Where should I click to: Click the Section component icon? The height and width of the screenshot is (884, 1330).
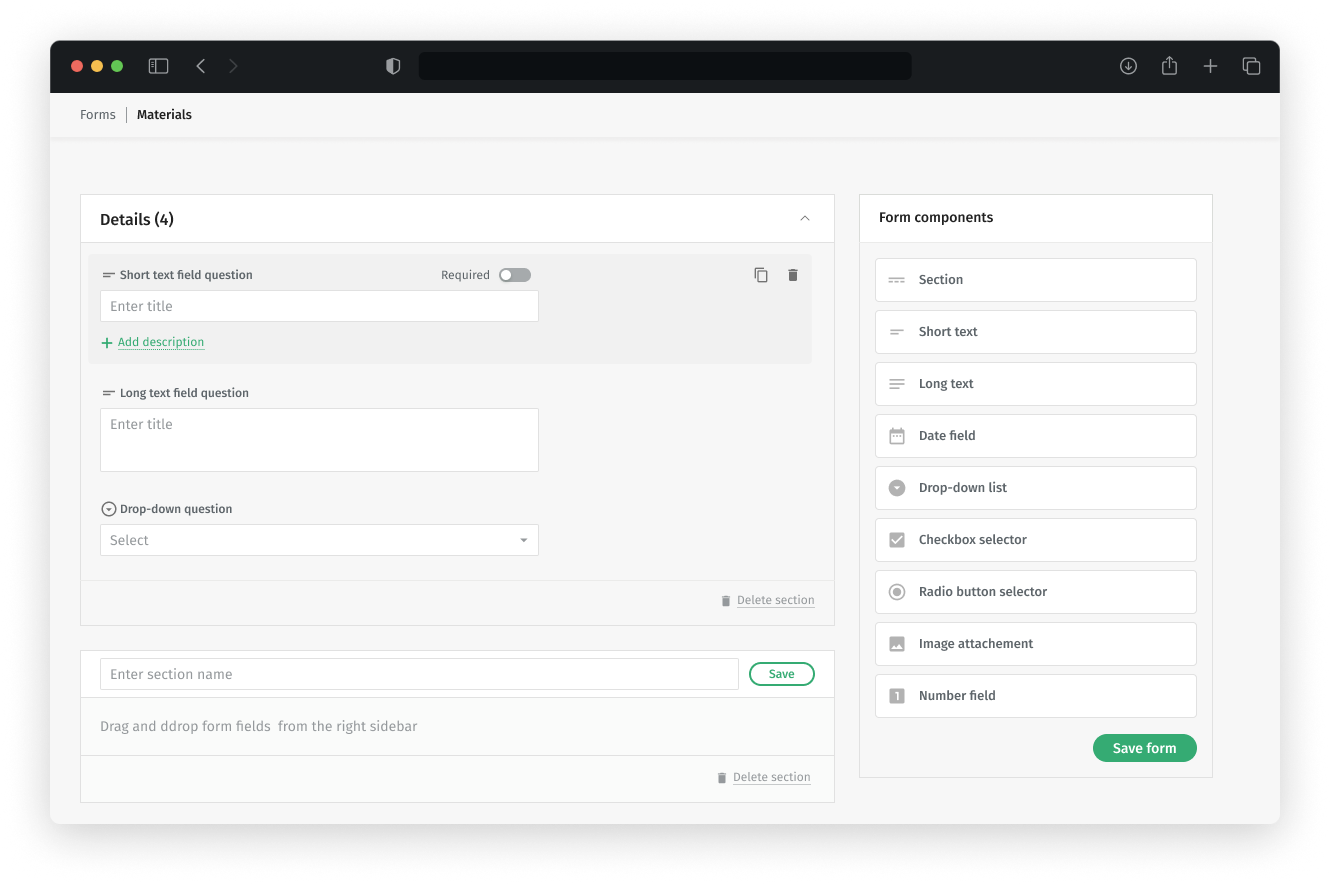click(x=897, y=280)
